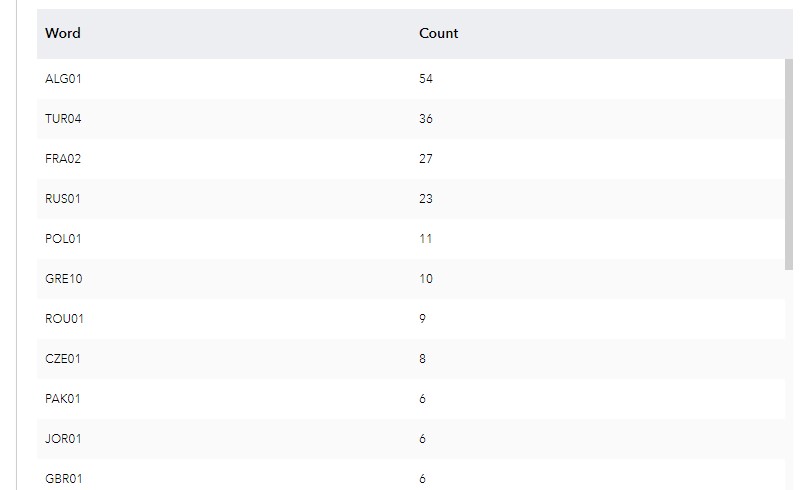Click the table's vertical scrollbar thumb
This screenshot has height=490, width=803.
click(x=789, y=165)
